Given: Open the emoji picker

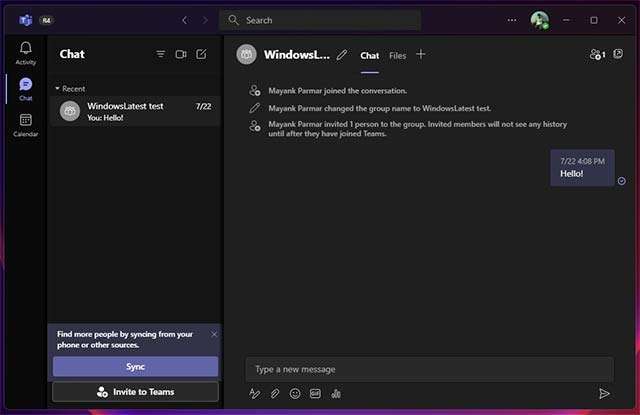Looking at the screenshot, I should (x=295, y=393).
